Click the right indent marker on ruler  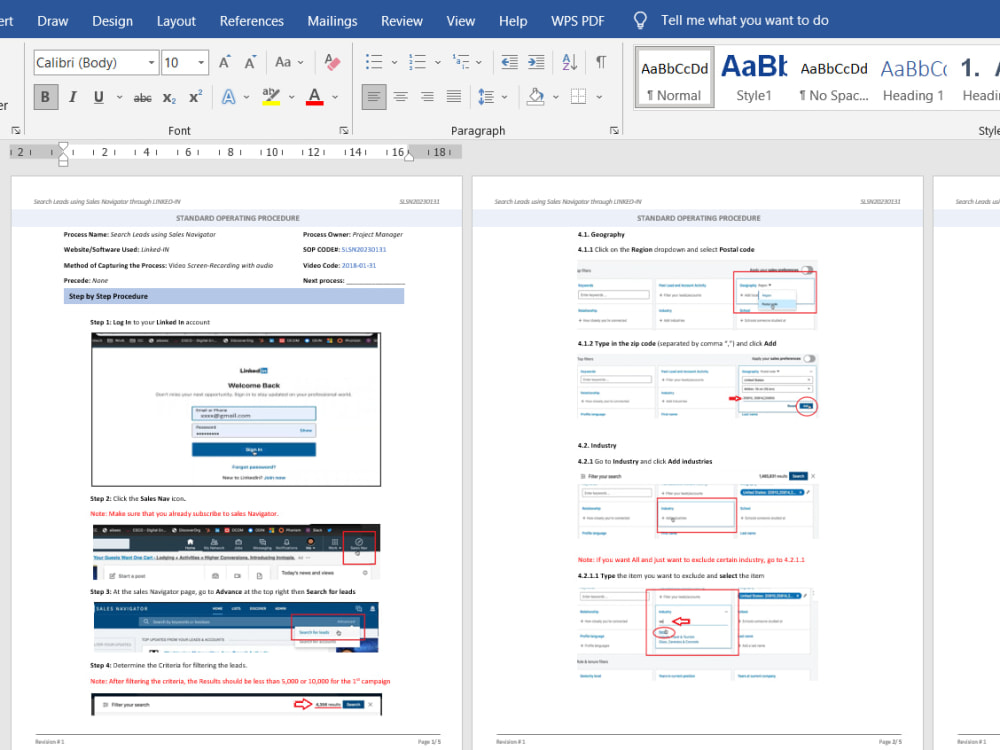[409, 156]
